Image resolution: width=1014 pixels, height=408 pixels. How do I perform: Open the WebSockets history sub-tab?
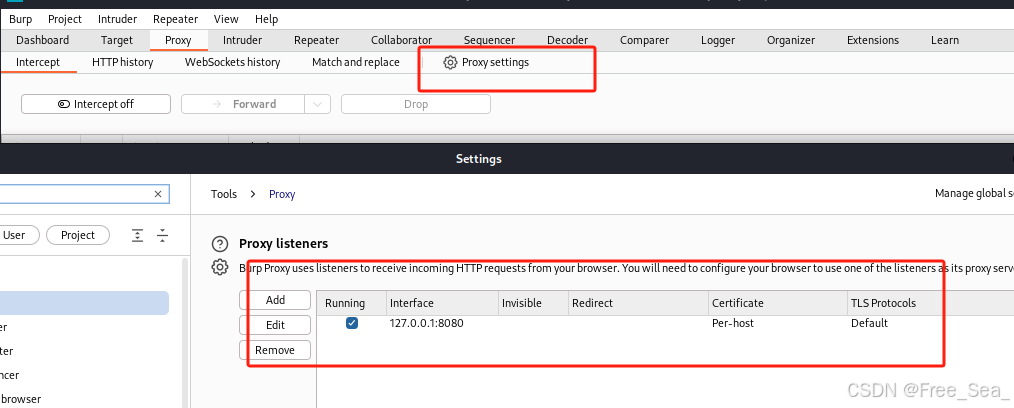tap(233, 63)
